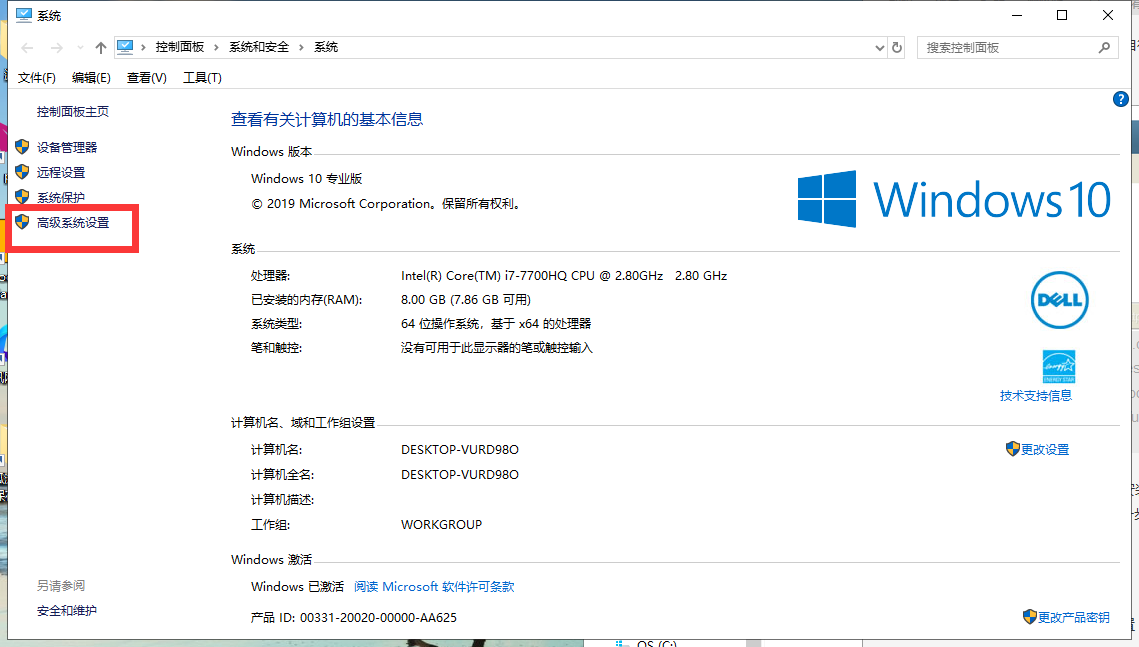Open 设备管理器 in the left pane

pos(66,146)
